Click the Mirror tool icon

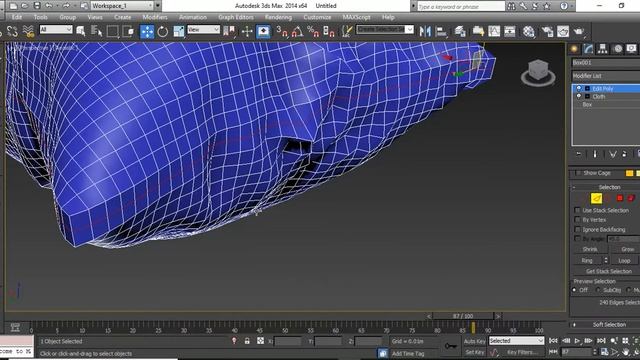(425, 31)
